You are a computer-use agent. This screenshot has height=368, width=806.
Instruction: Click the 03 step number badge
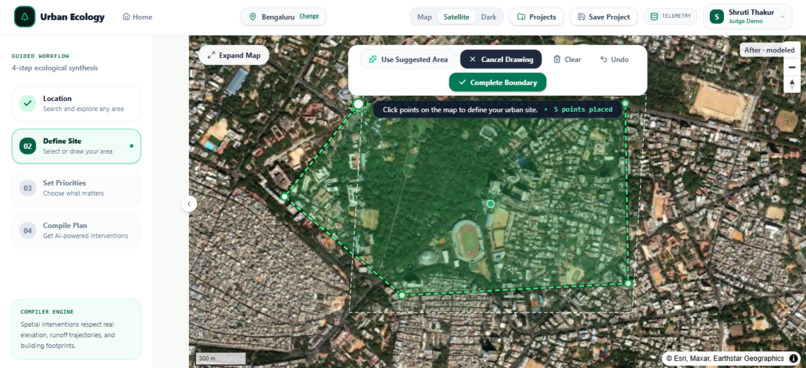28,188
